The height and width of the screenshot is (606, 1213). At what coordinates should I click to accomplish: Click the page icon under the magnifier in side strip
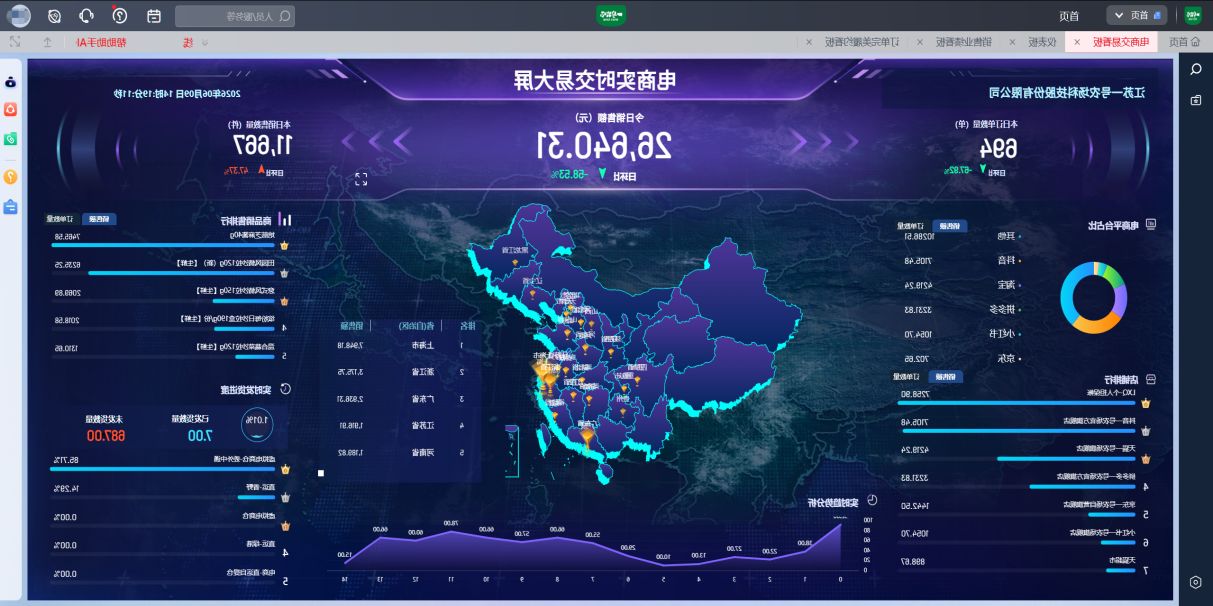(1196, 100)
